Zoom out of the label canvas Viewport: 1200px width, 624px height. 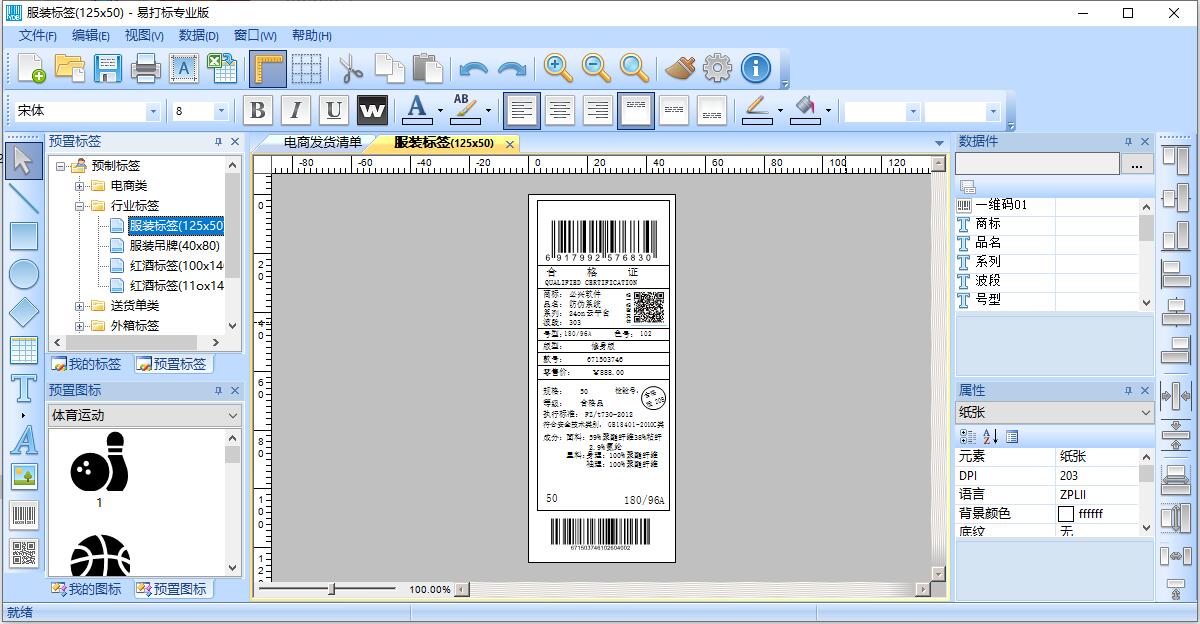[x=596, y=68]
